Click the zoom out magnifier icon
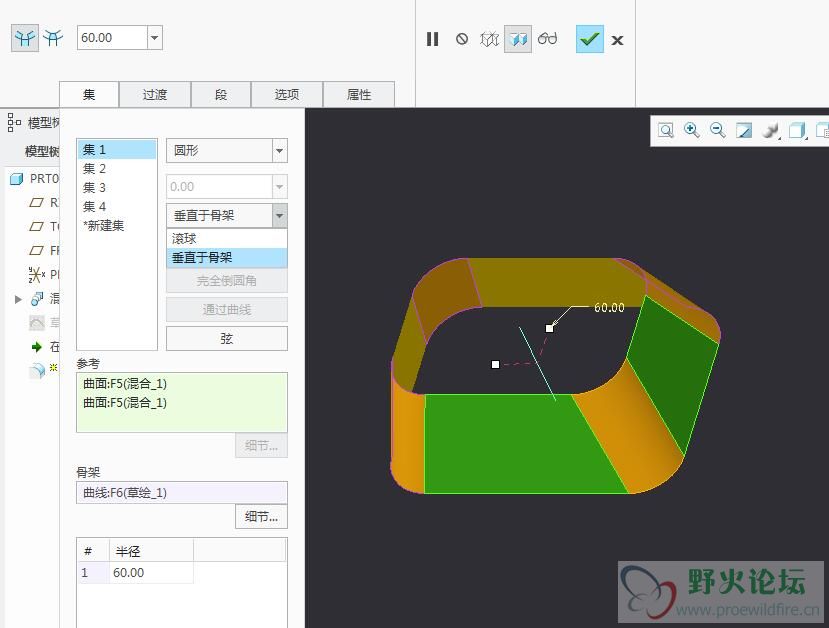Screen dimensions: 829x628 click(717, 130)
